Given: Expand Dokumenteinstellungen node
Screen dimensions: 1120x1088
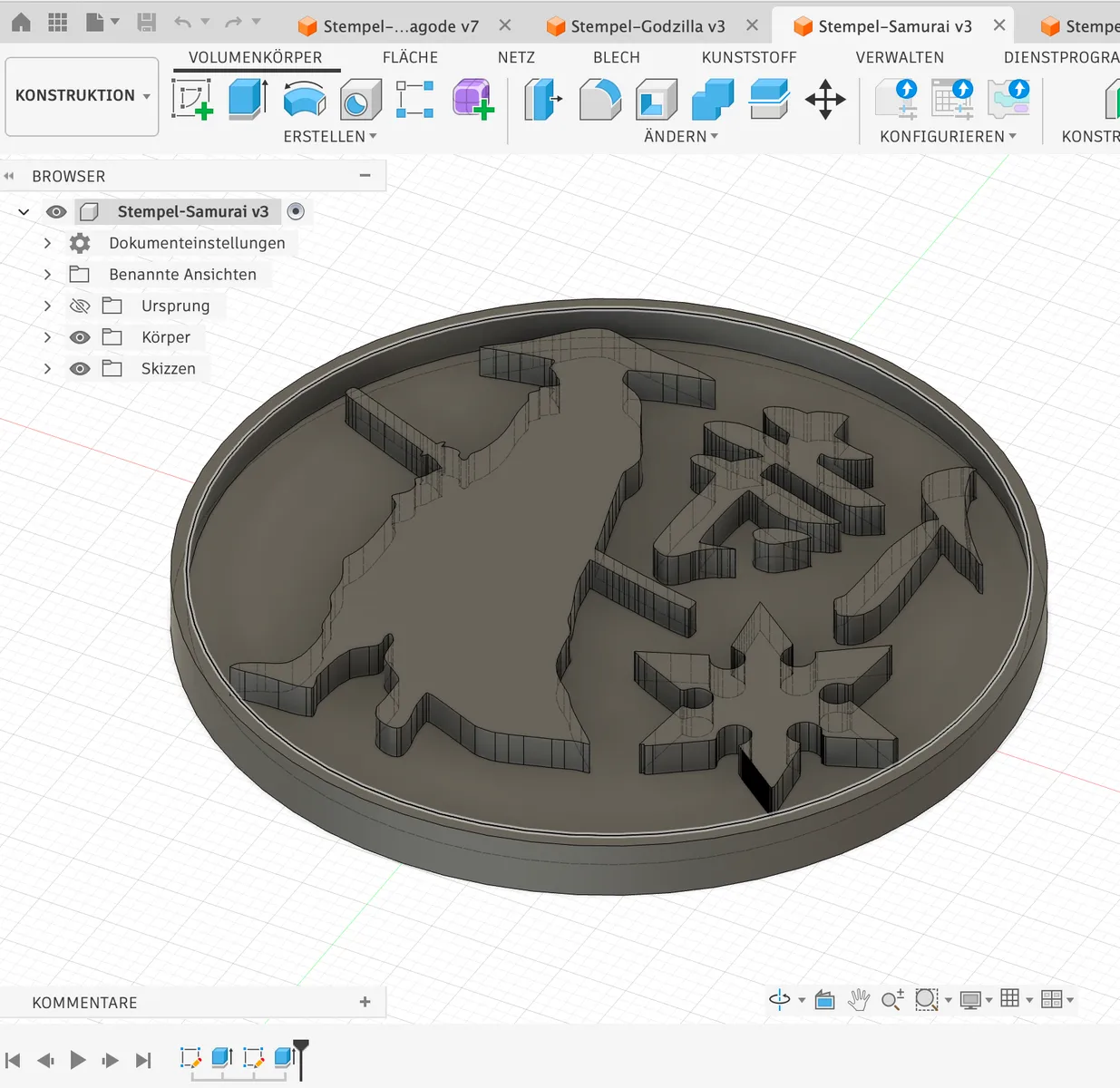Looking at the screenshot, I should pos(47,243).
